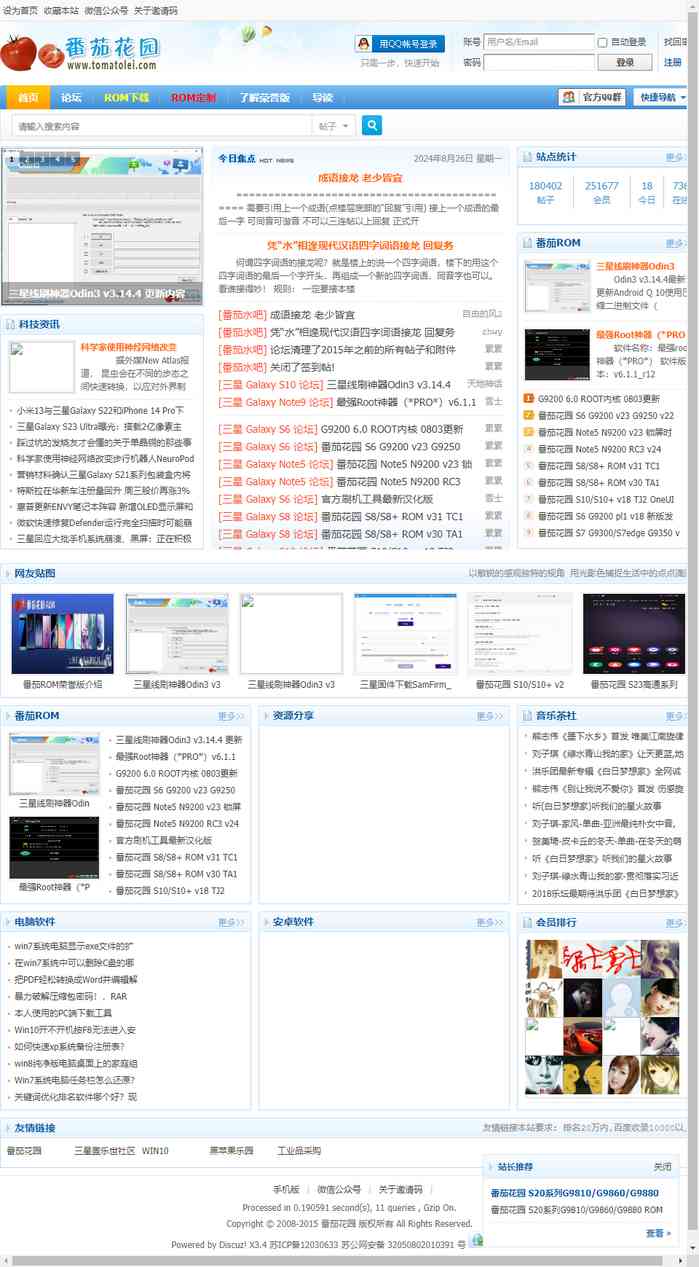Image resolution: width=699 pixels, height=1267 pixels.
Task: Open the 导读 navigation tab
Action: (322, 98)
